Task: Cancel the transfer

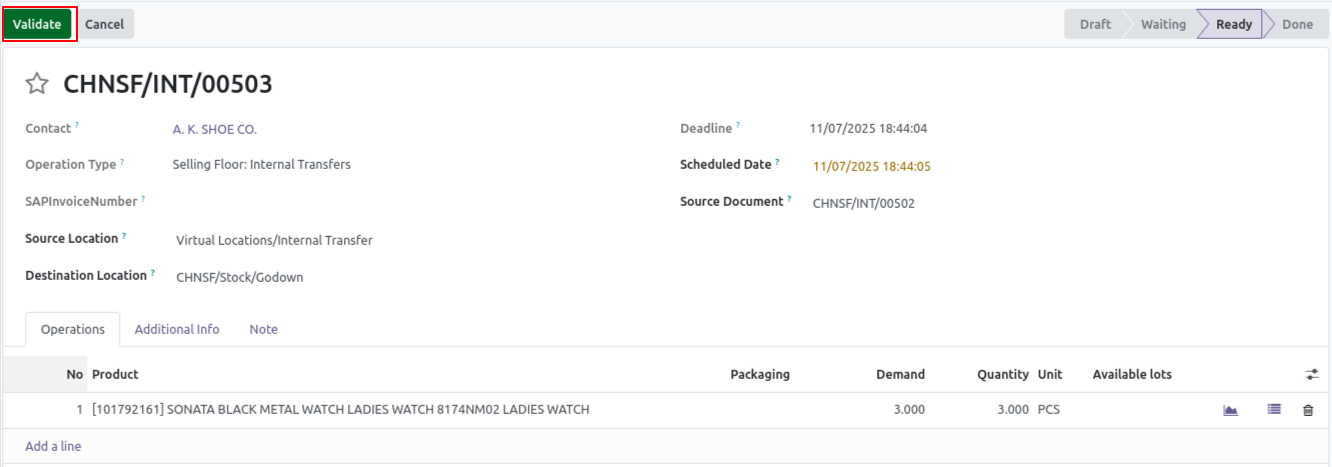Action: [x=104, y=24]
